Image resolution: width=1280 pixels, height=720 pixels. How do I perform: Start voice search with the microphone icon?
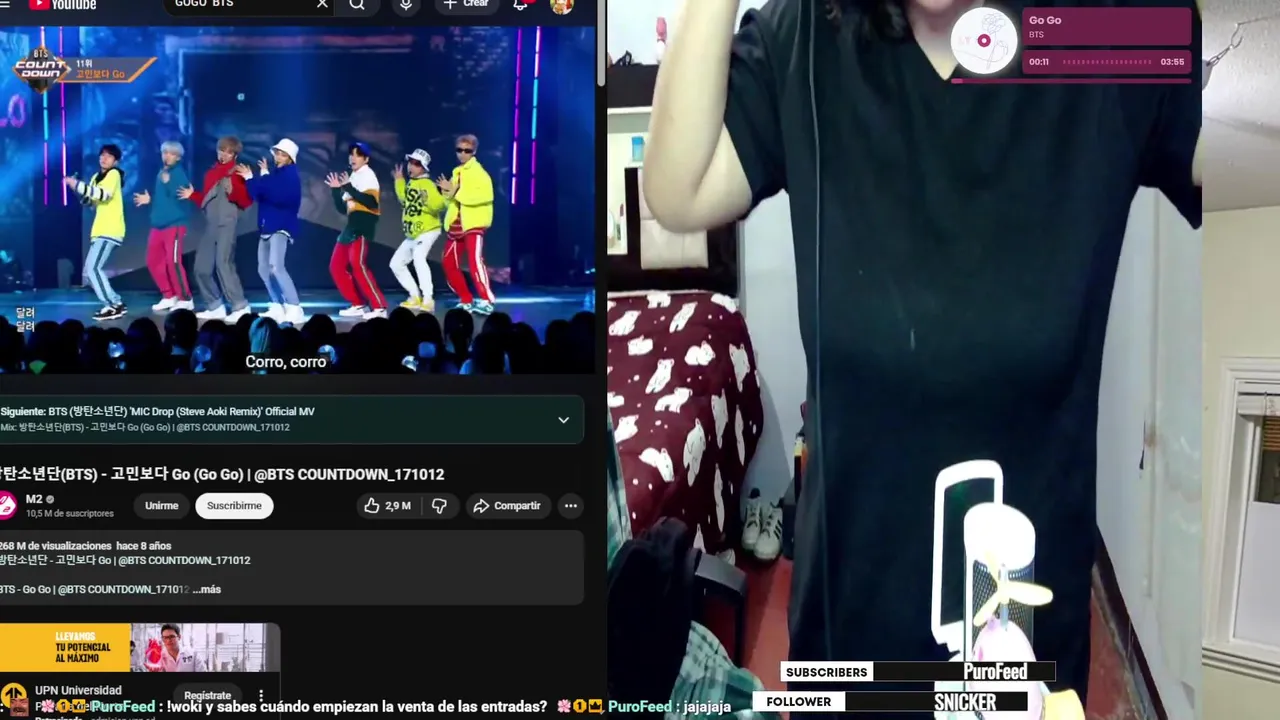pos(406,5)
